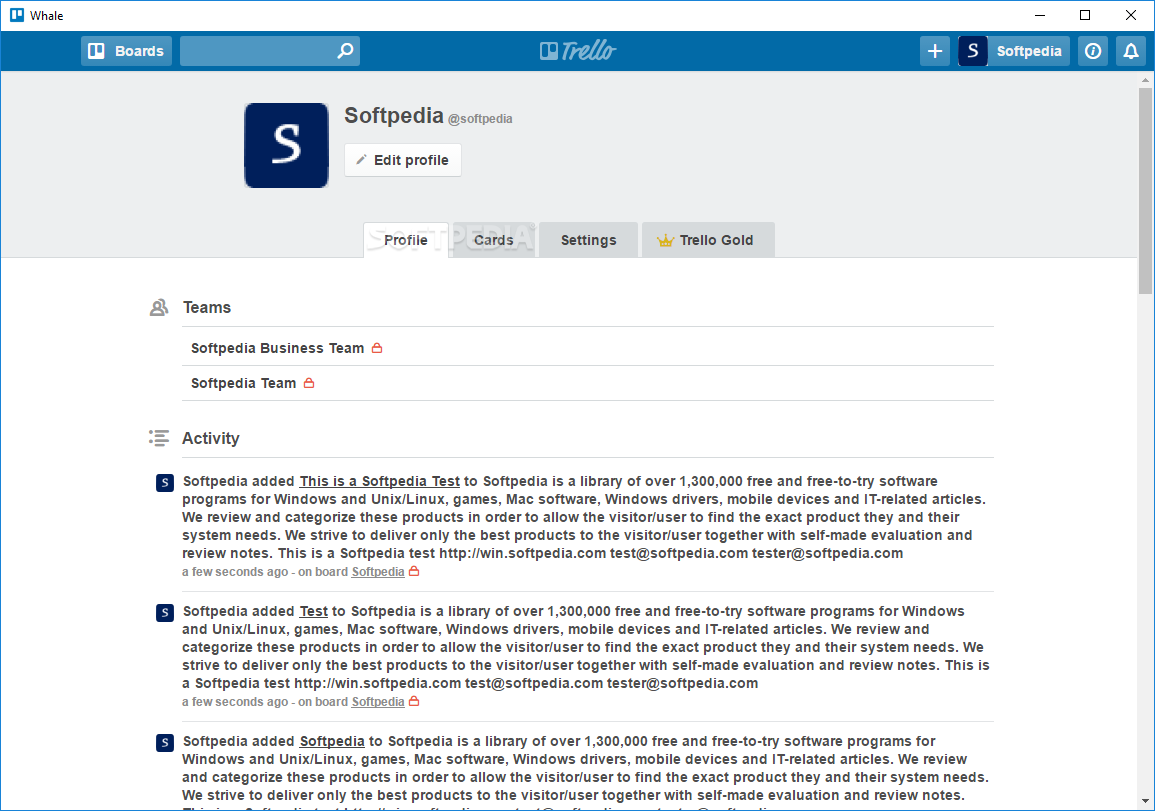Click the scrollbar down arrow

coord(1145,801)
